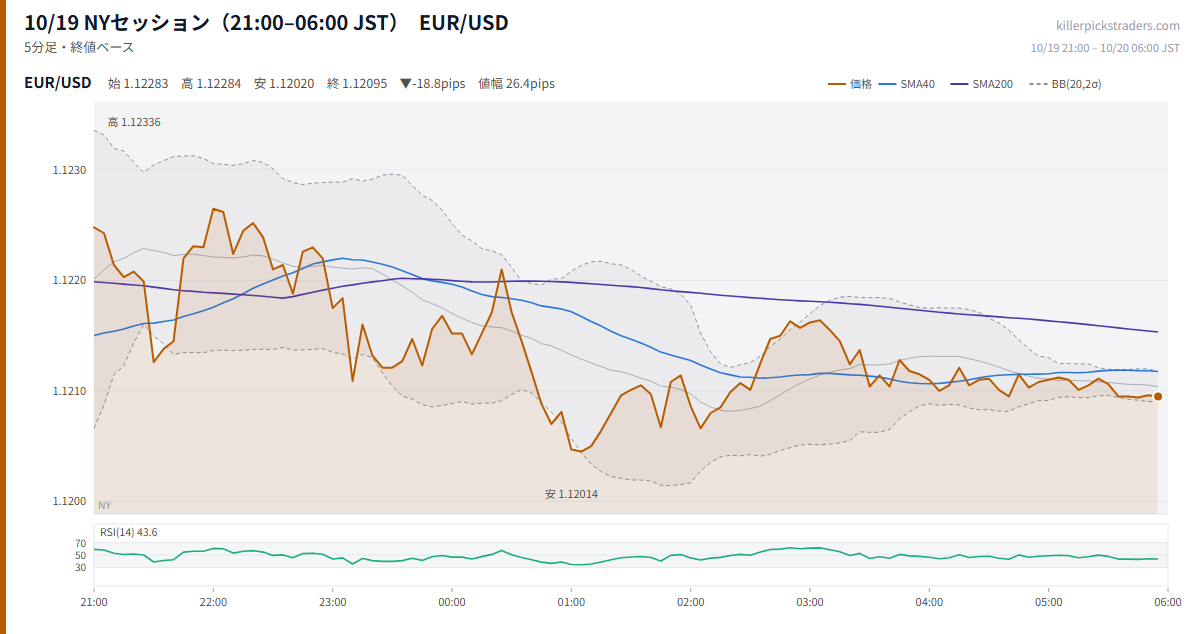Click the date range 10/19 21:00 – 10/20 06:00 JST

click(x=1105, y=48)
